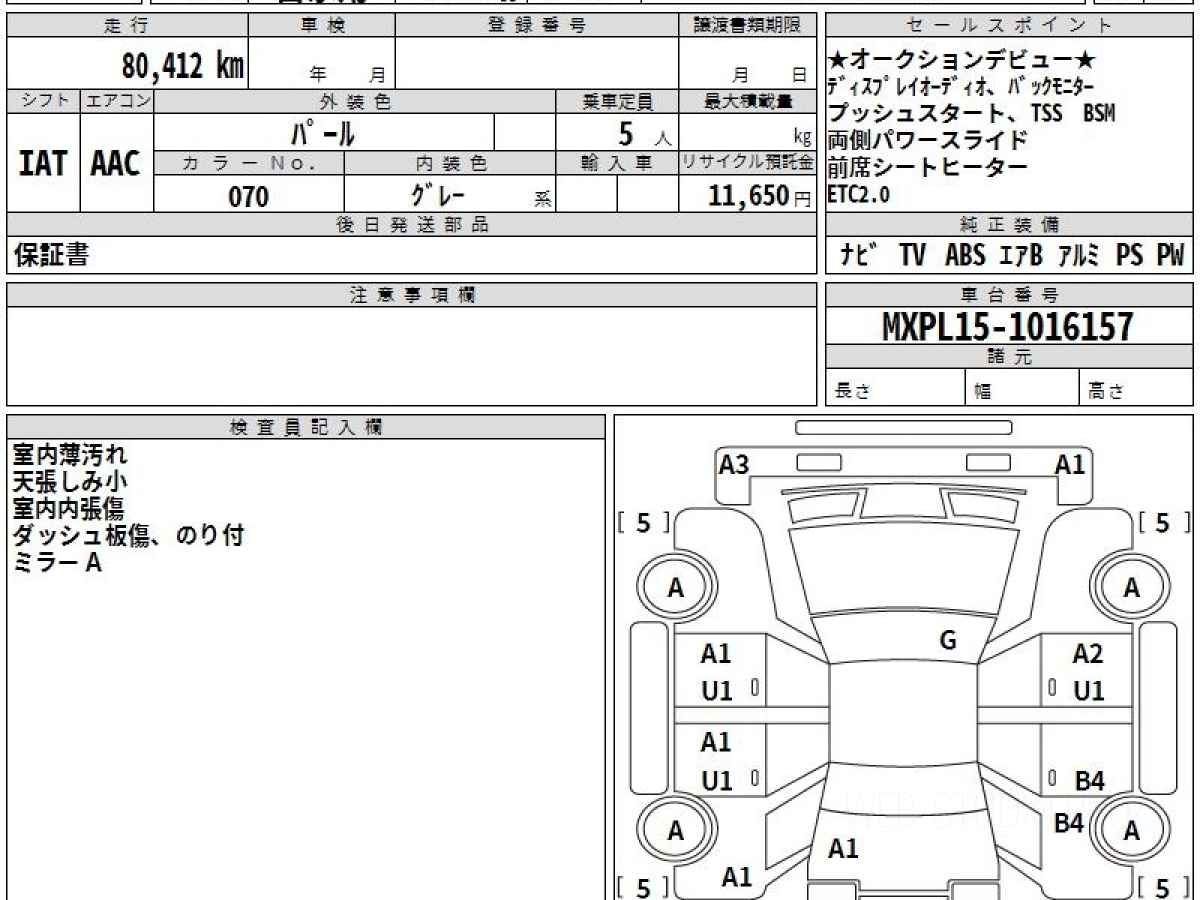Click the 内装色 label

(450, 162)
